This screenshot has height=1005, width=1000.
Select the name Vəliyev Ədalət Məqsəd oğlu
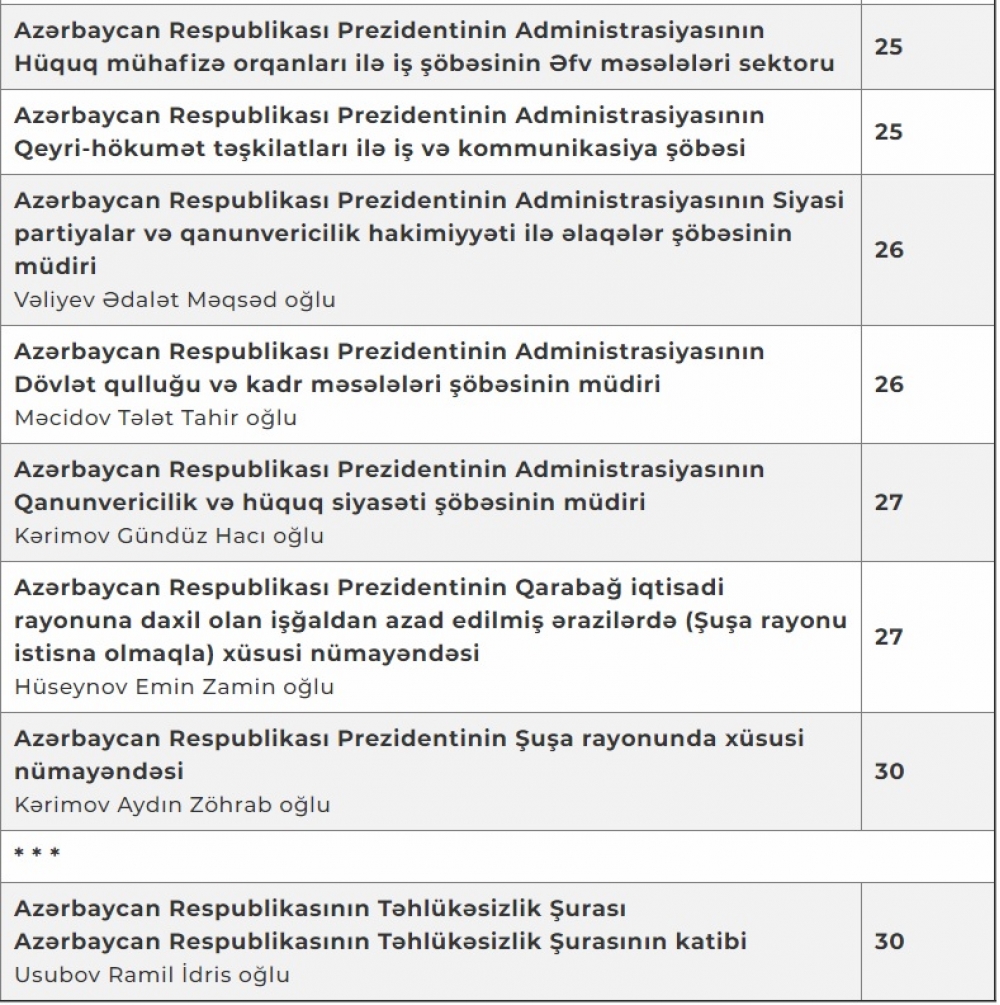(x=174, y=300)
